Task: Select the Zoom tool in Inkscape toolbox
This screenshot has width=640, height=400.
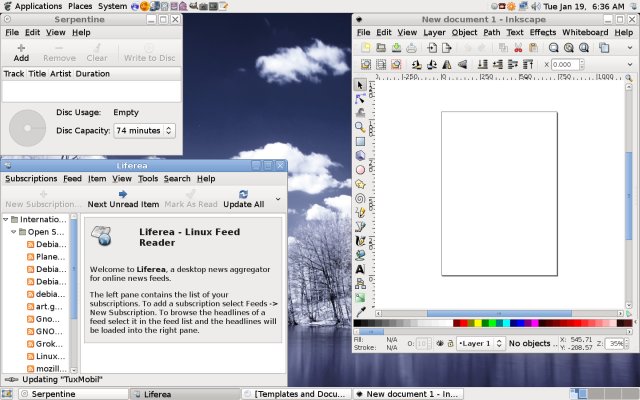Action: [x=360, y=127]
